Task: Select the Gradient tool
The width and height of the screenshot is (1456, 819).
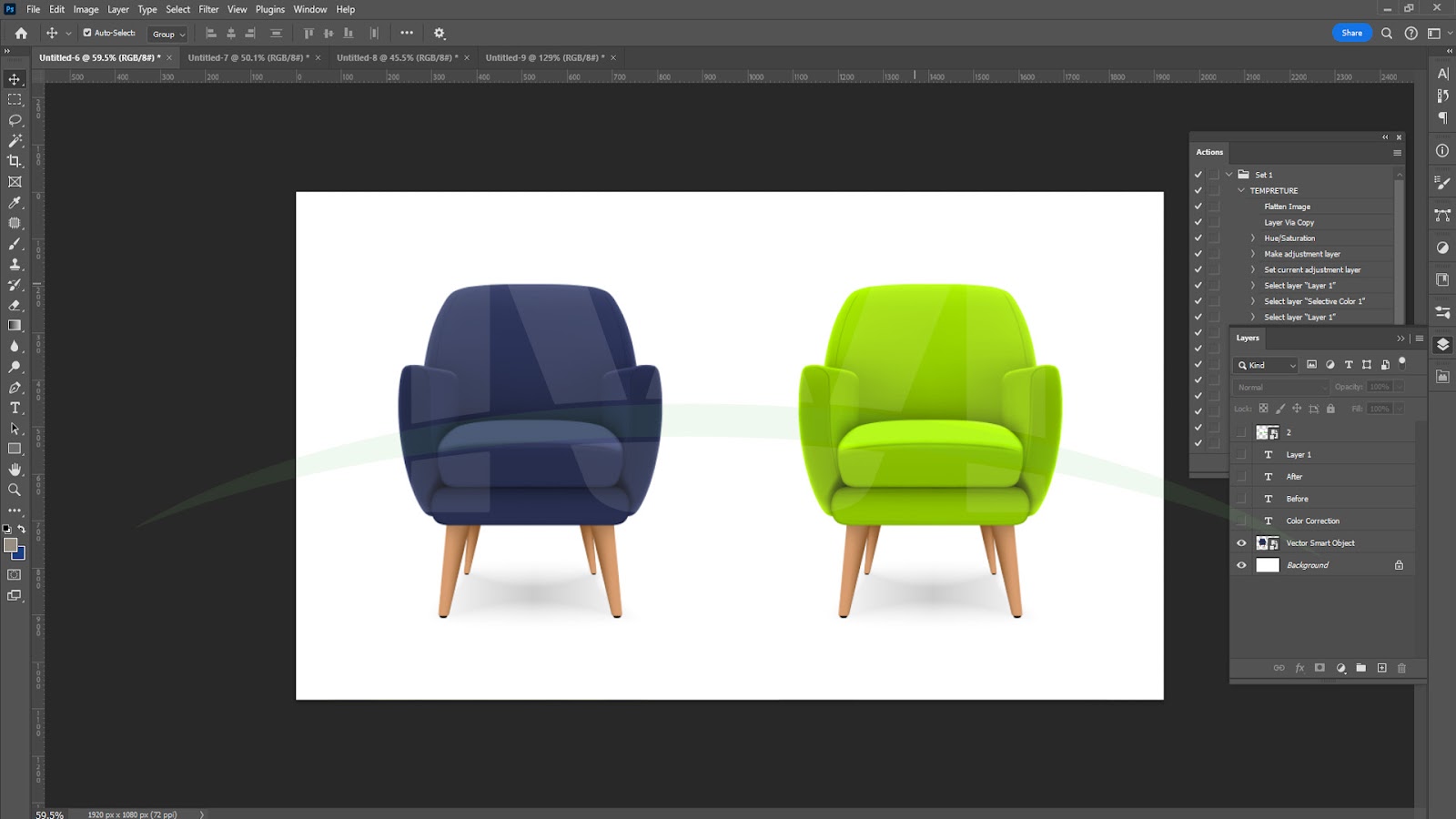Action: 15,326
